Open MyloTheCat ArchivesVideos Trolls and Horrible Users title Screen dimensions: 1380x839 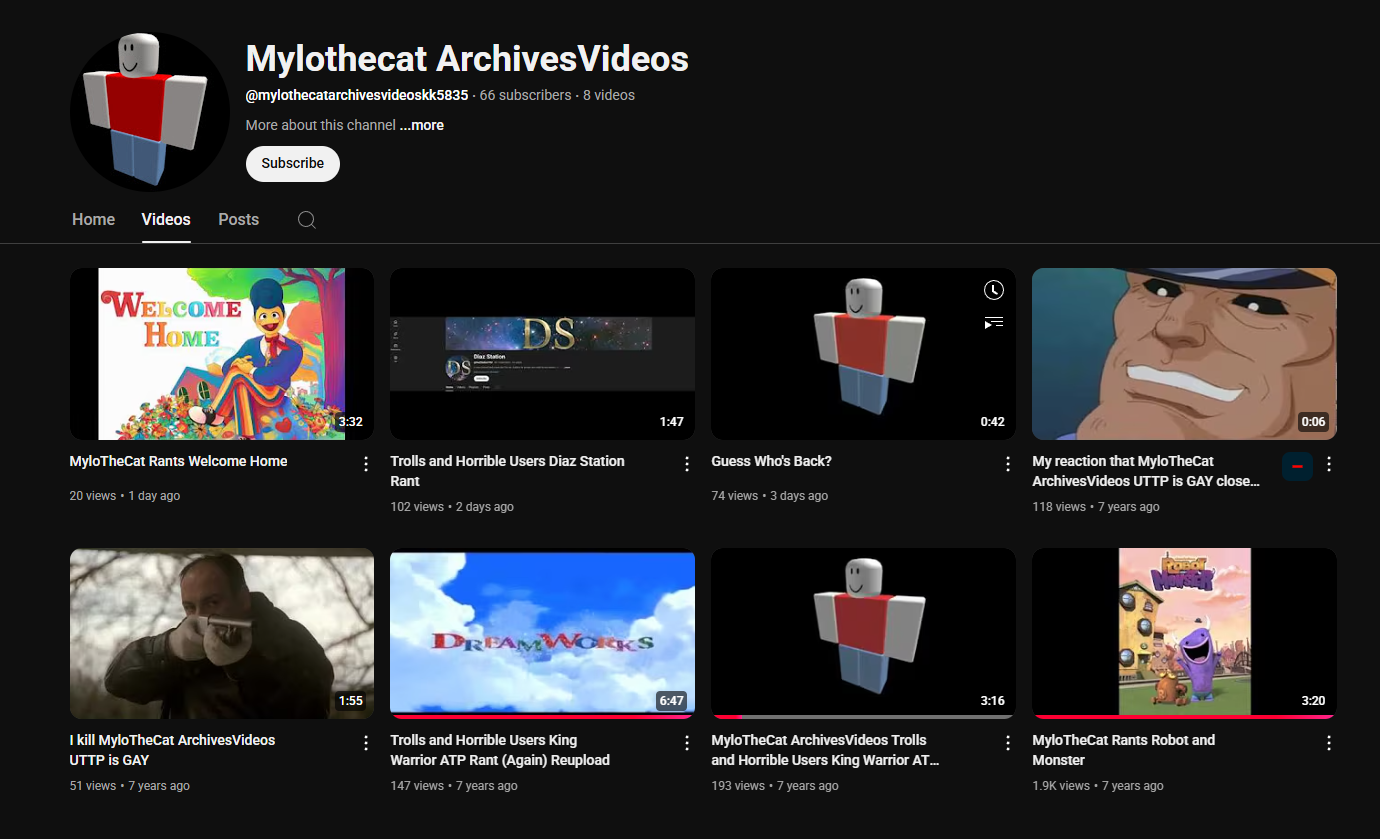[825, 750]
